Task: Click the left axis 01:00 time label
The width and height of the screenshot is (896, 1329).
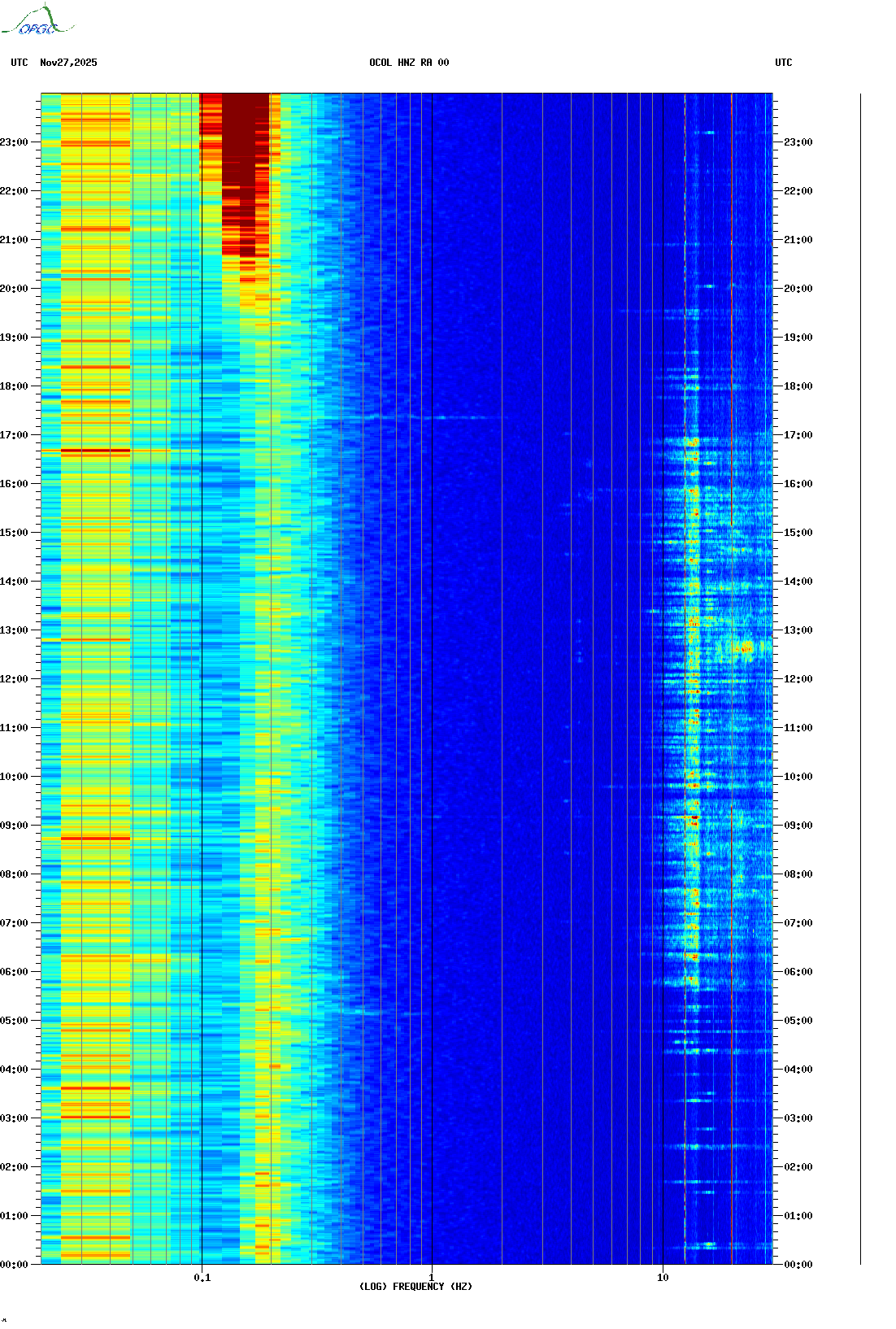Action: click(14, 1216)
